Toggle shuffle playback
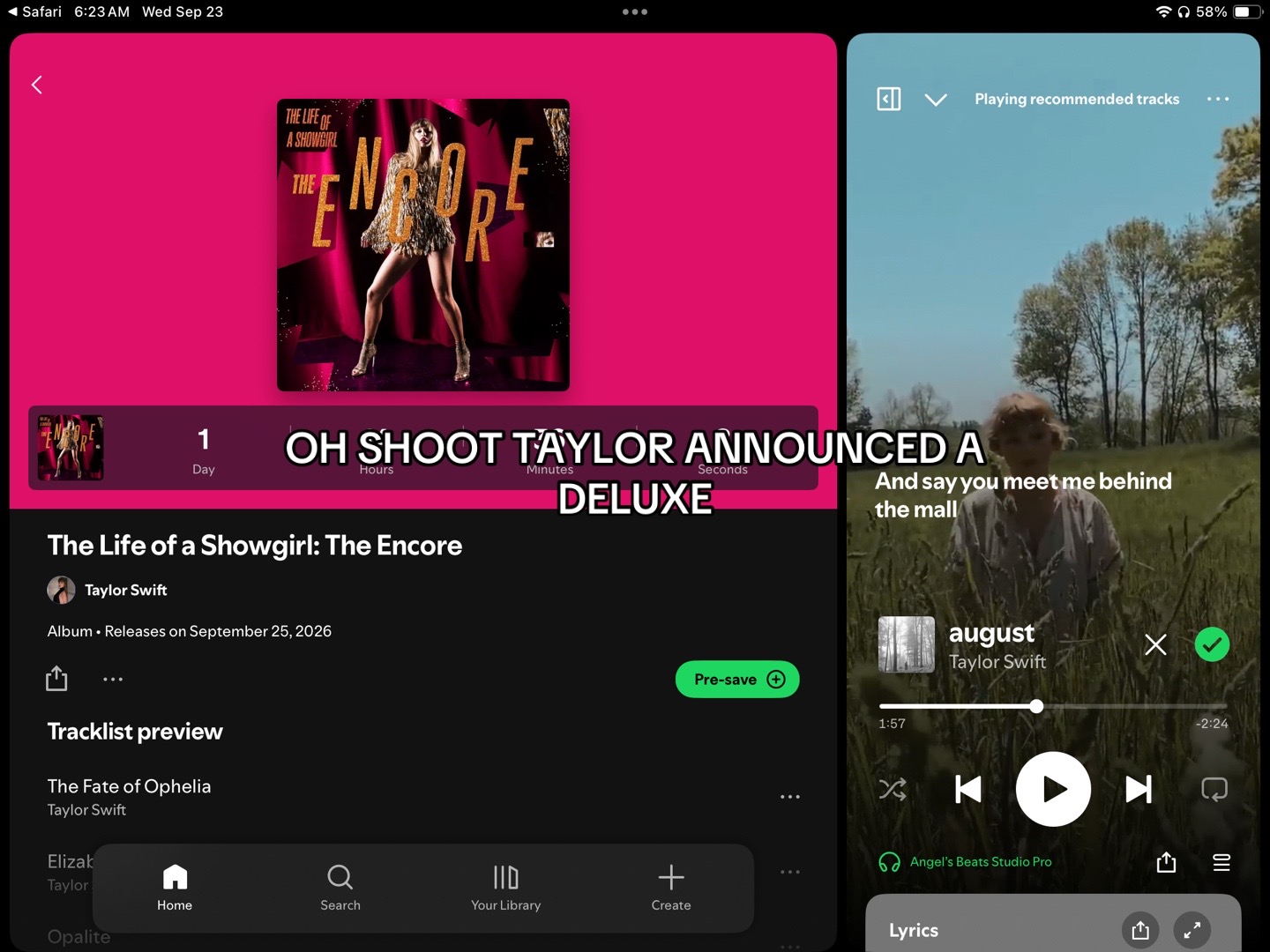This screenshot has width=1270, height=952. coord(893,789)
